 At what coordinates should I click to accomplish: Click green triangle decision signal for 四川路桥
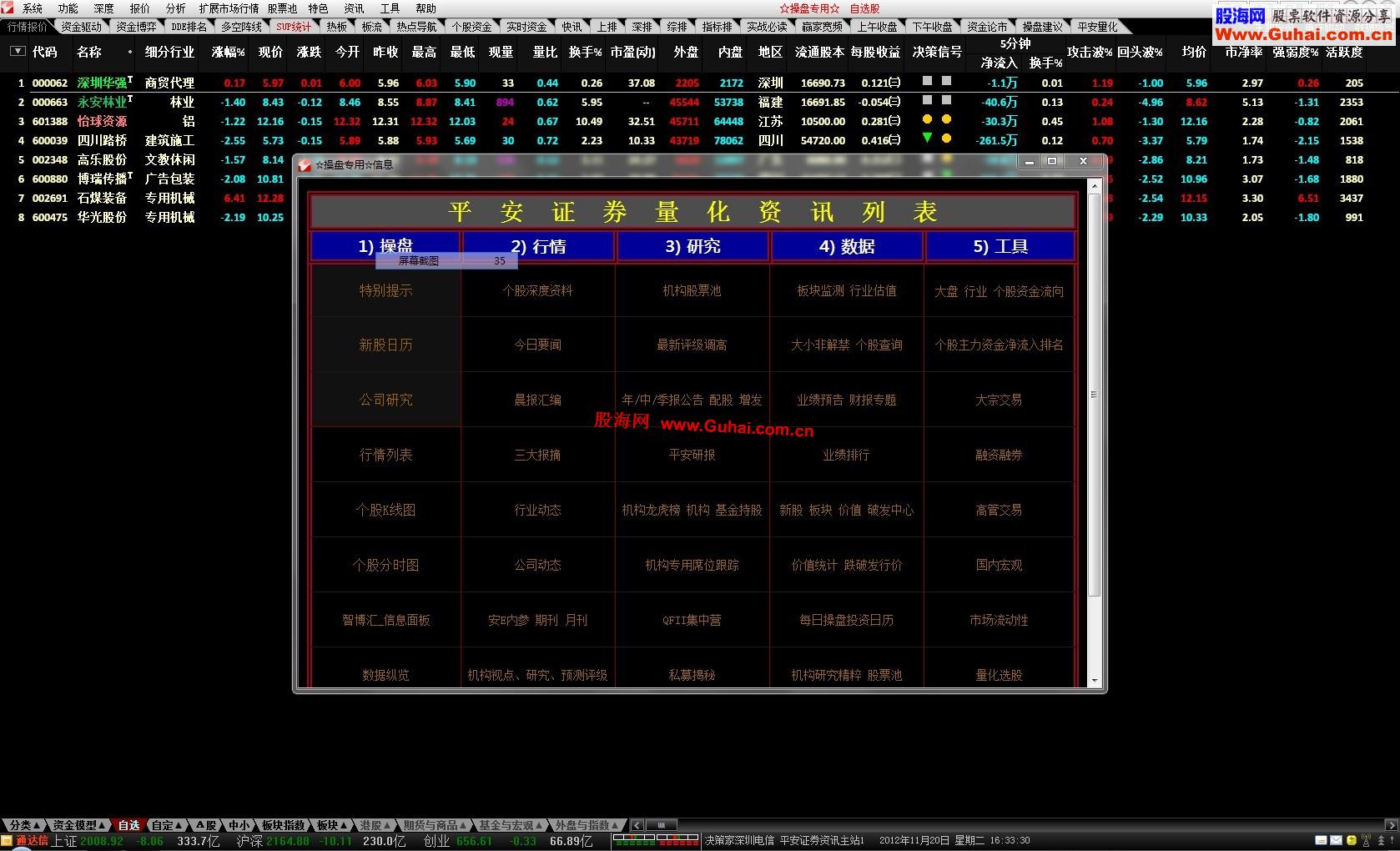tap(927, 138)
